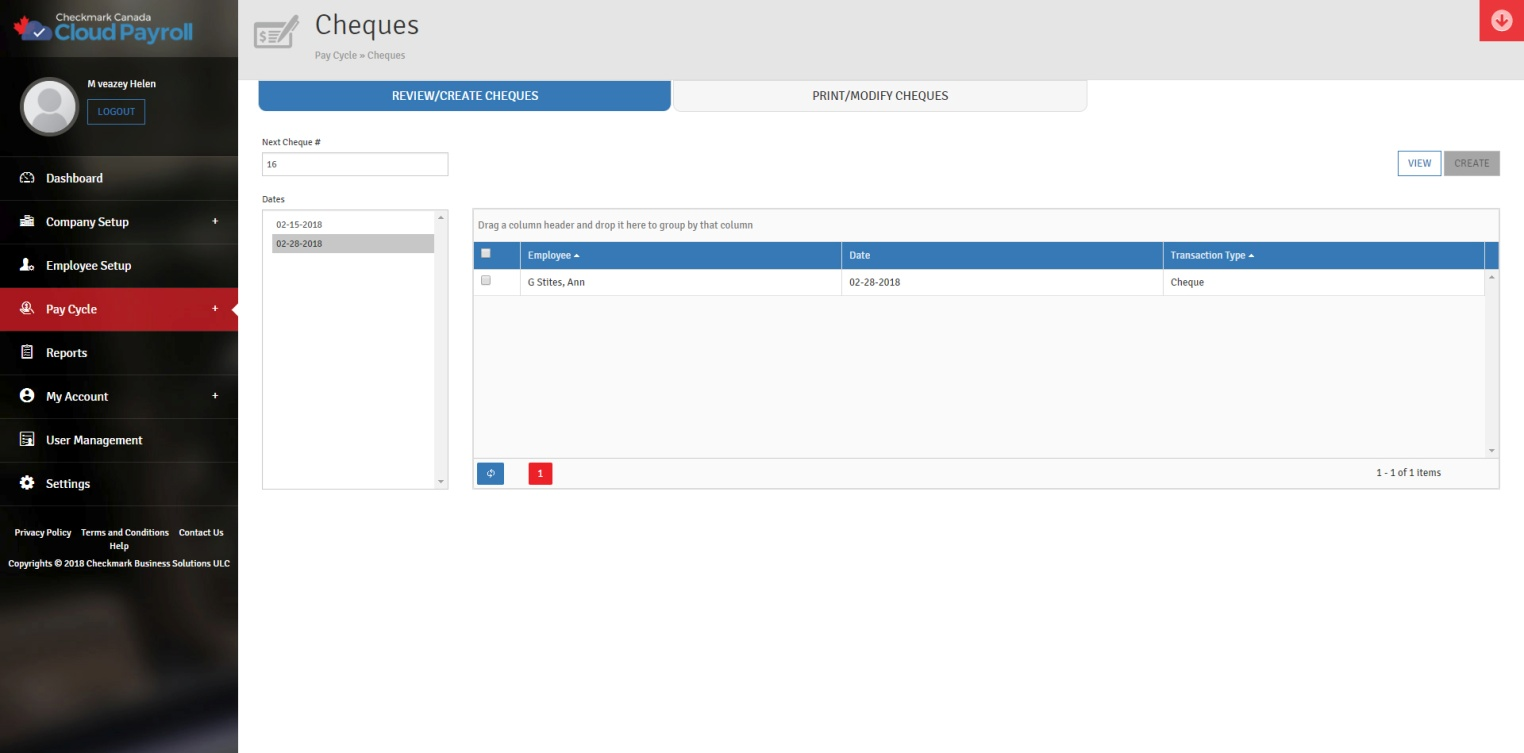Expand the My Account menu plus sign

click(x=215, y=396)
